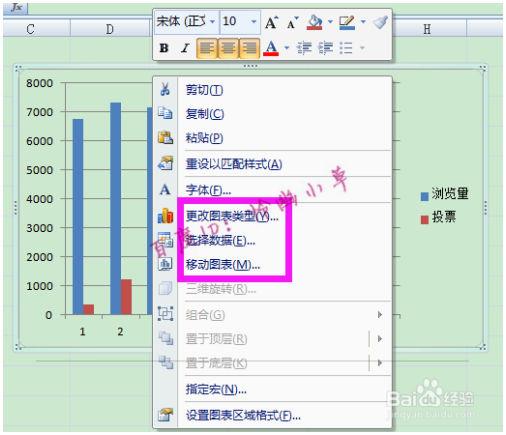Expand the font color dropdown arrow

click(286, 48)
